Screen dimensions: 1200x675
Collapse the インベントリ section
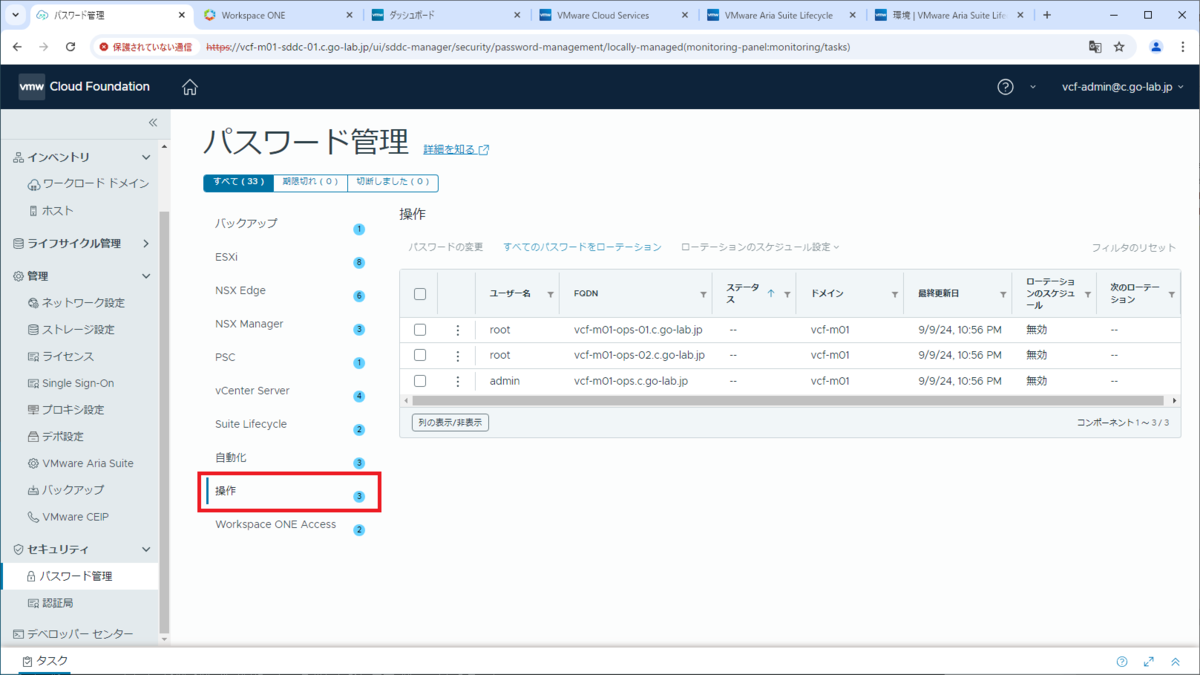point(146,158)
